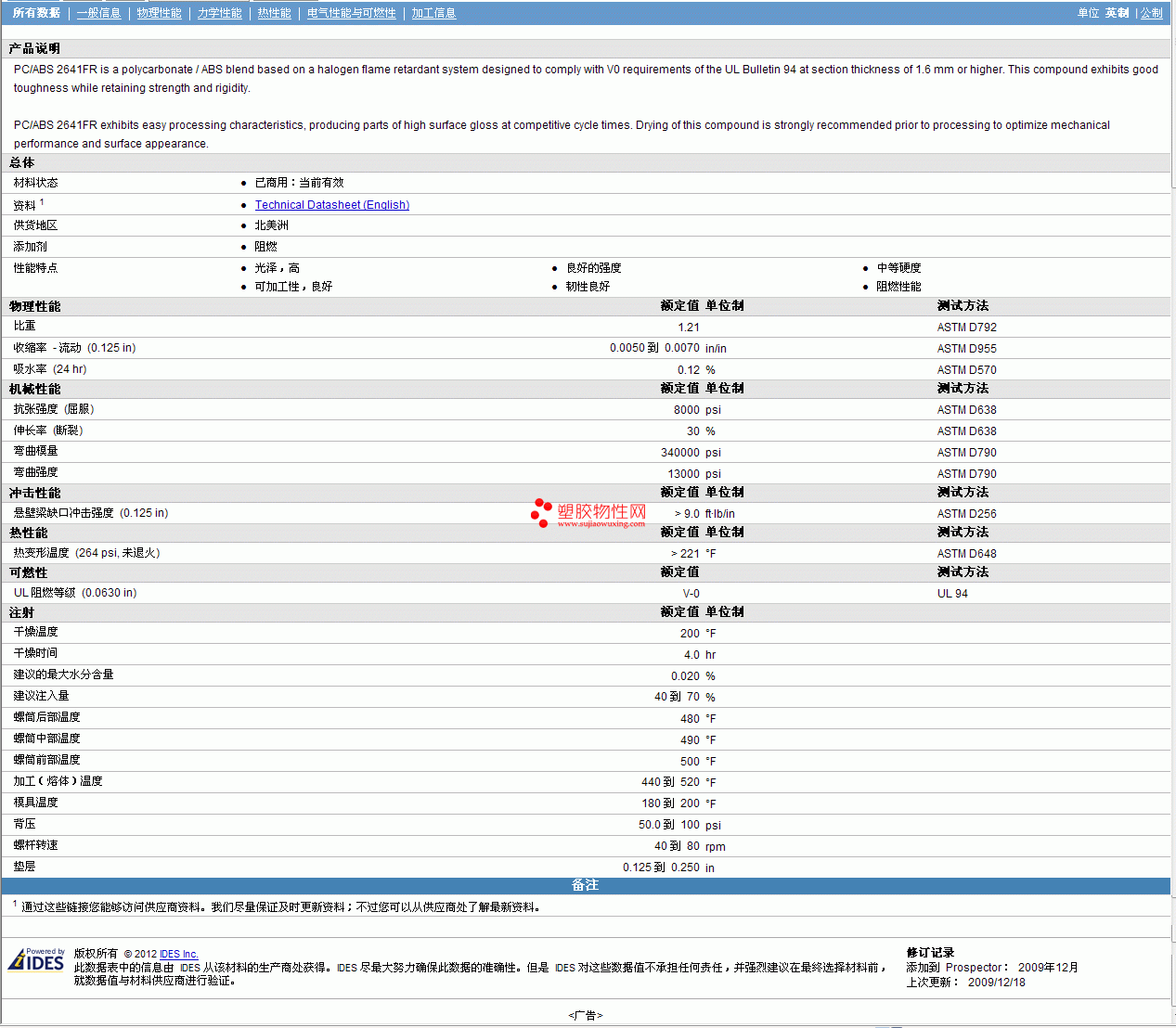Viewport: 1176px width, 1028px height.
Task: Click the footnote marker beside 资料
Action: [42, 201]
